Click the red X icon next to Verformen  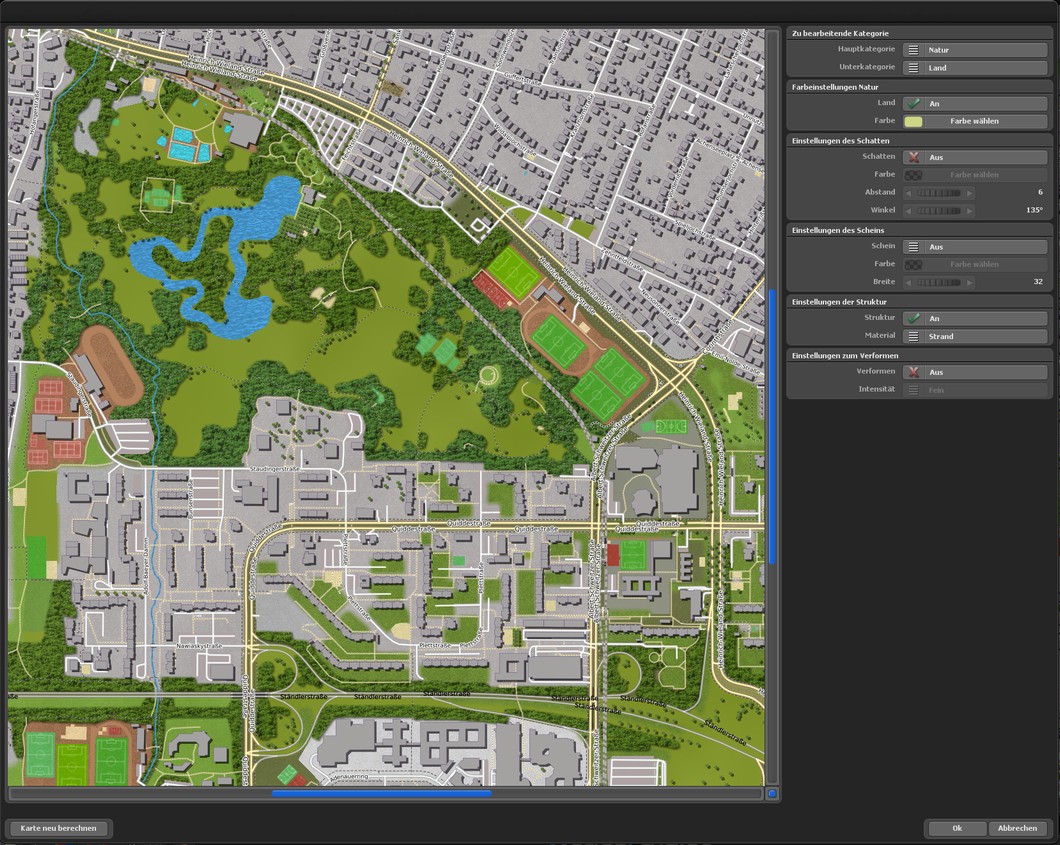[x=913, y=370]
